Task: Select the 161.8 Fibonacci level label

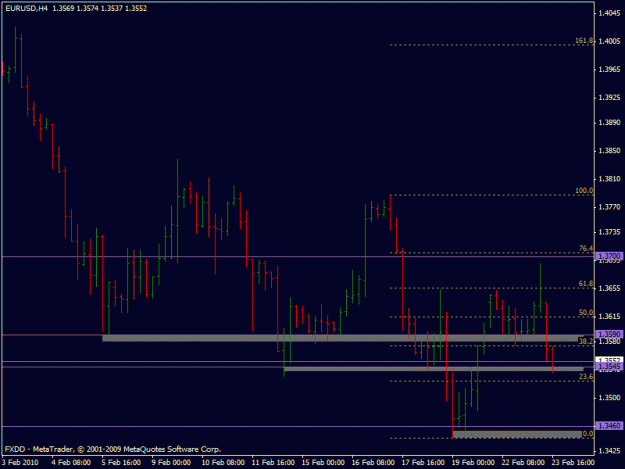Action: coord(584,41)
